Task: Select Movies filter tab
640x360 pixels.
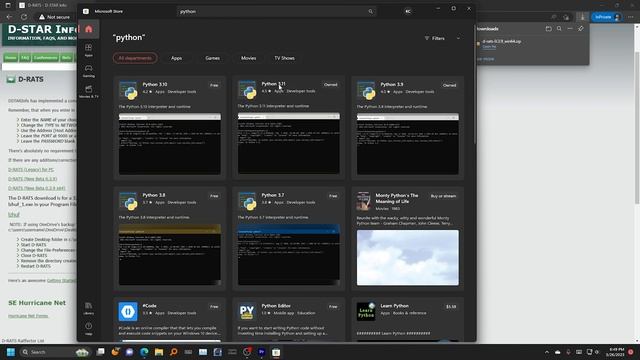Action: pyautogui.click(x=248, y=58)
